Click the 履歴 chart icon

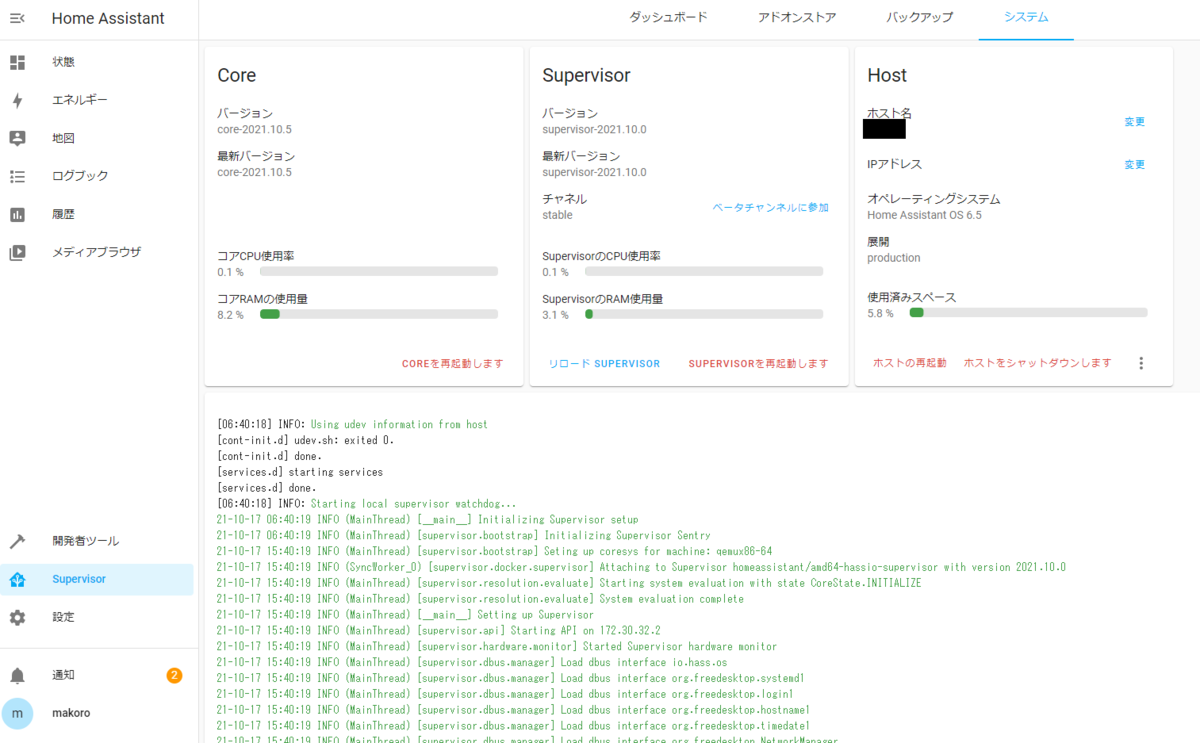pyautogui.click(x=17, y=214)
